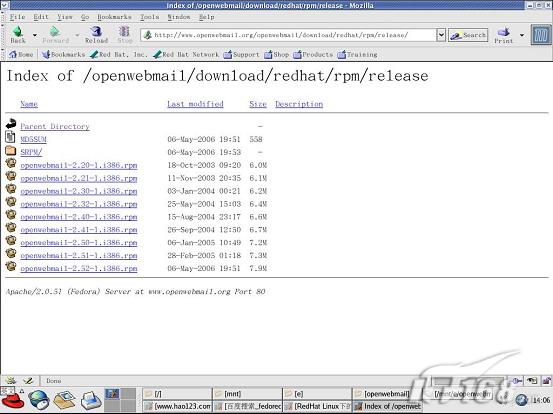Launch the web browser globe panel icon
This screenshot has width=553, height=414.
point(38,400)
